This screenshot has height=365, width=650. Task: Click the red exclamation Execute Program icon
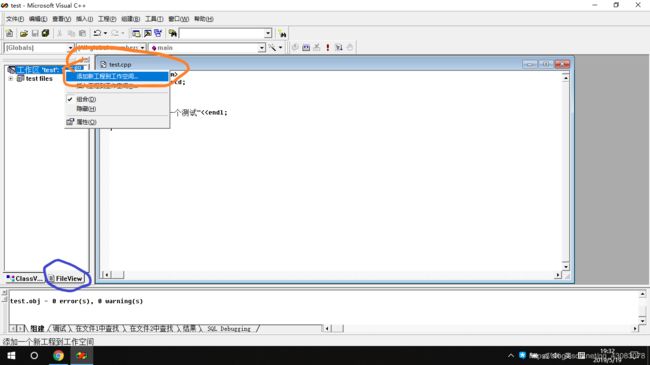pos(327,47)
